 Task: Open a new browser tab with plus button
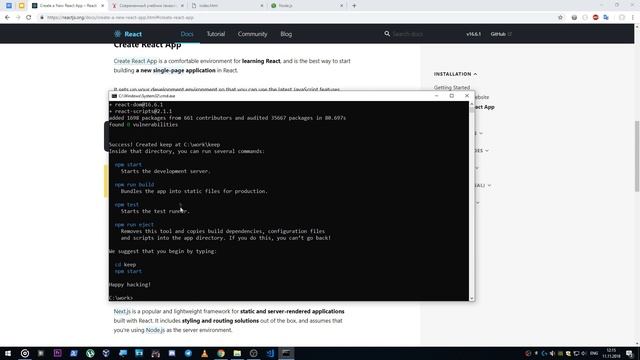point(354,6)
